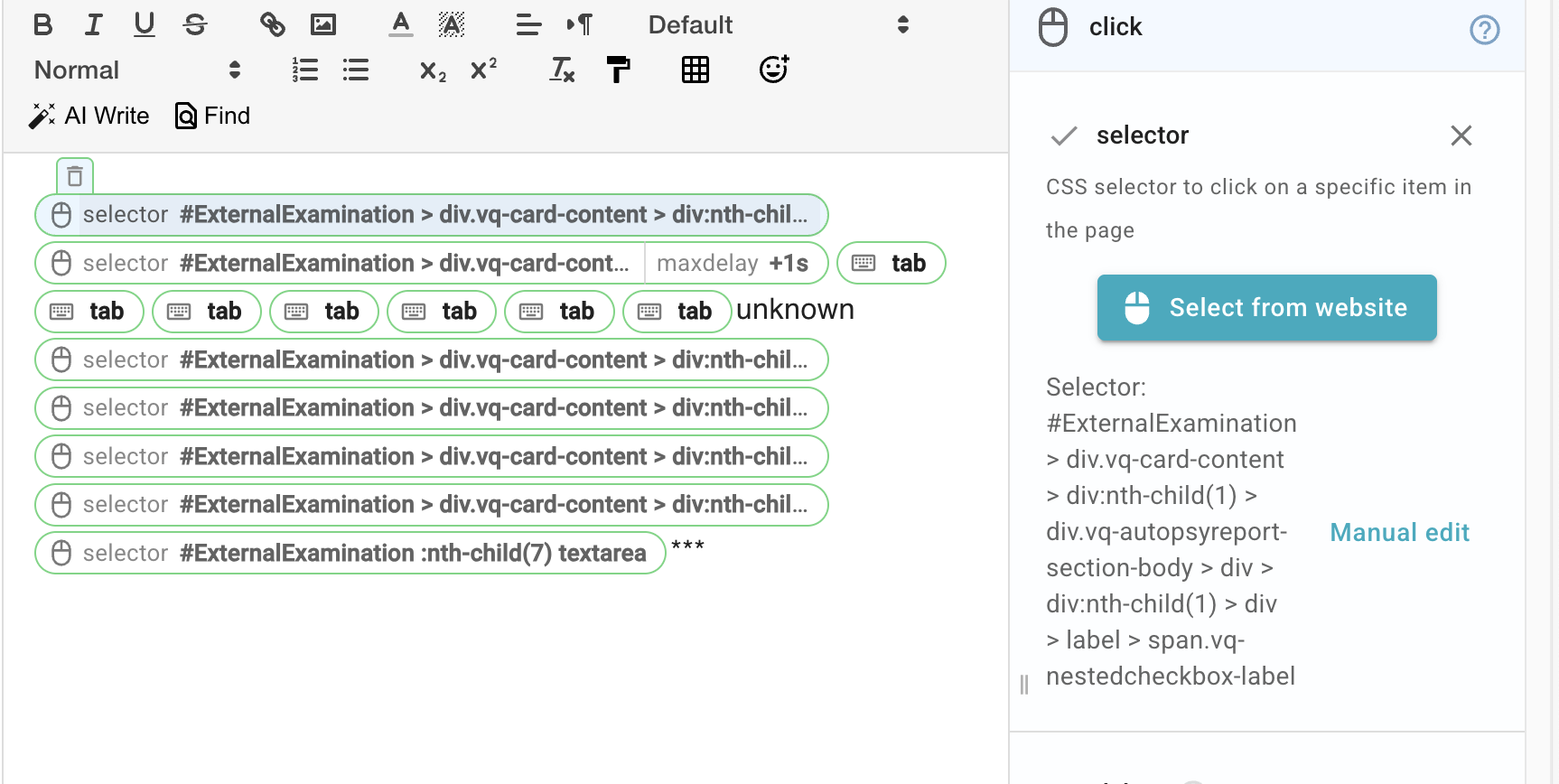Viewport: 1559px width, 784px height.
Task: Open the Normal paragraph style dropdown
Action: point(137,70)
